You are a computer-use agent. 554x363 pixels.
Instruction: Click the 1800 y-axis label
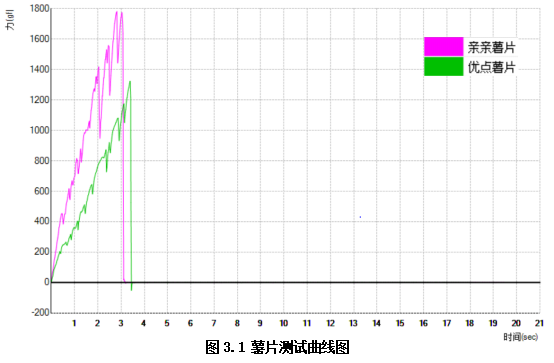pyautogui.click(x=40, y=9)
